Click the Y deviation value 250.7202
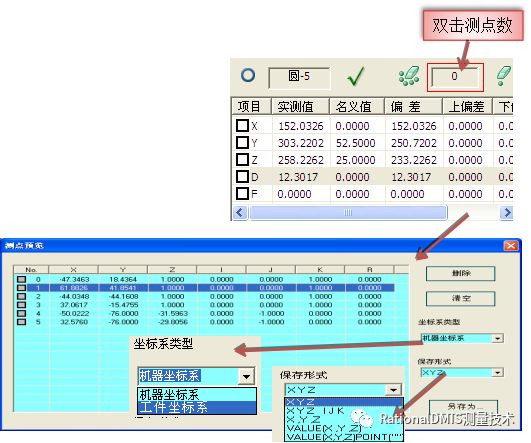The width and height of the screenshot is (531, 443). (x=414, y=143)
